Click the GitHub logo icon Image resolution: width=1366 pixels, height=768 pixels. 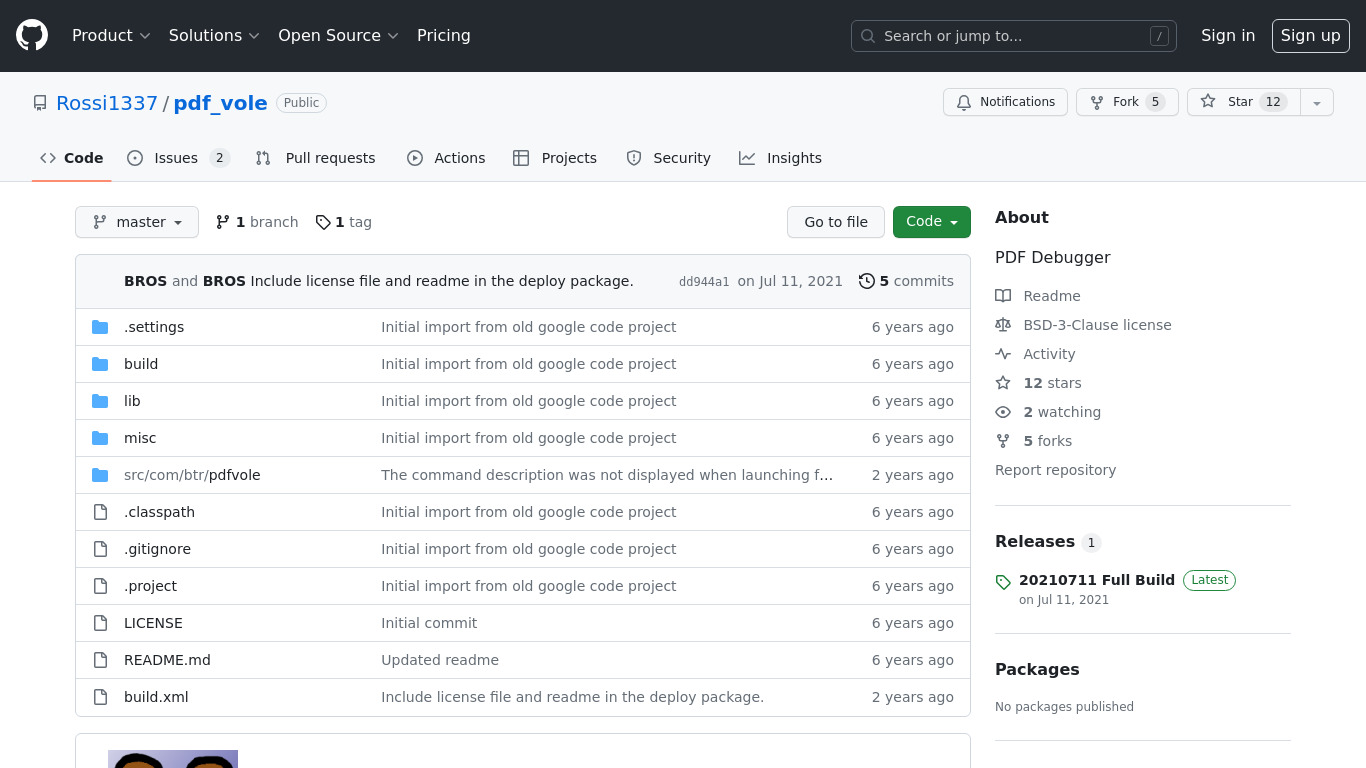pyautogui.click(x=32, y=36)
